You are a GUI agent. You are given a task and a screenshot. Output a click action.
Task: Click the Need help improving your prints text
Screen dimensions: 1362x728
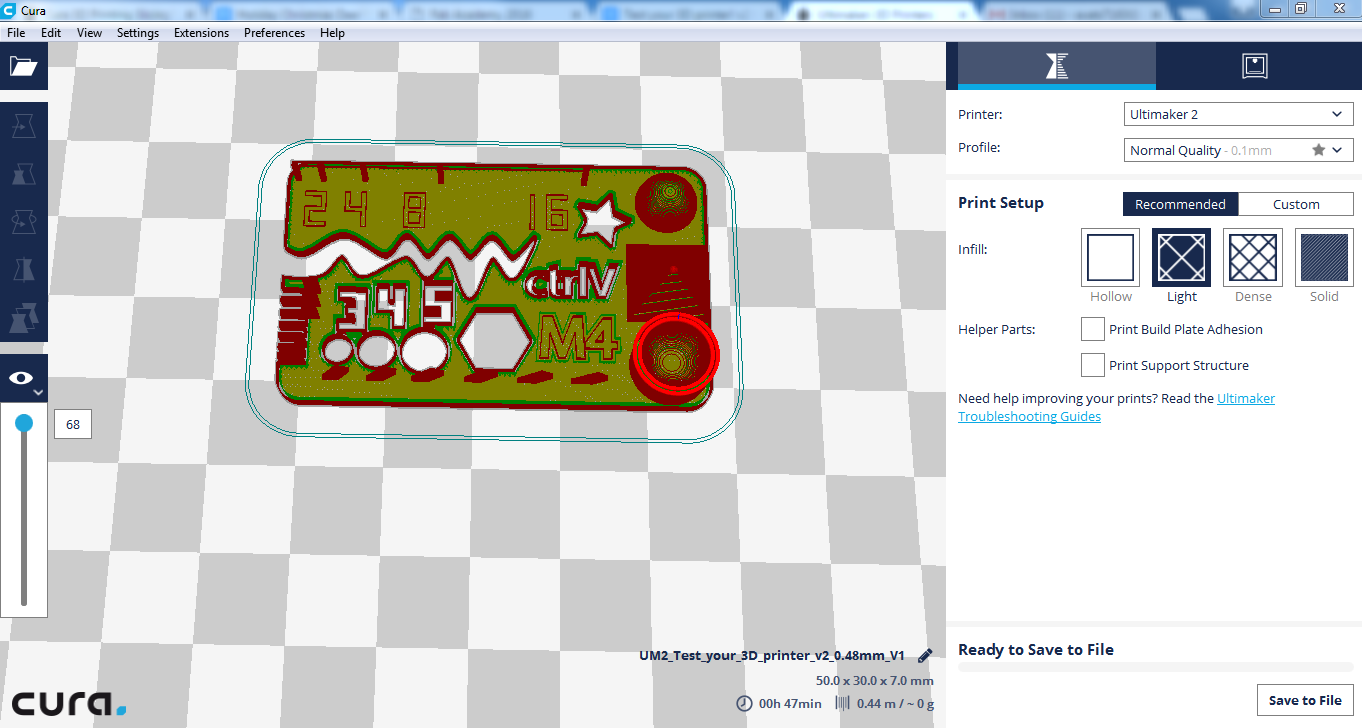1086,398
